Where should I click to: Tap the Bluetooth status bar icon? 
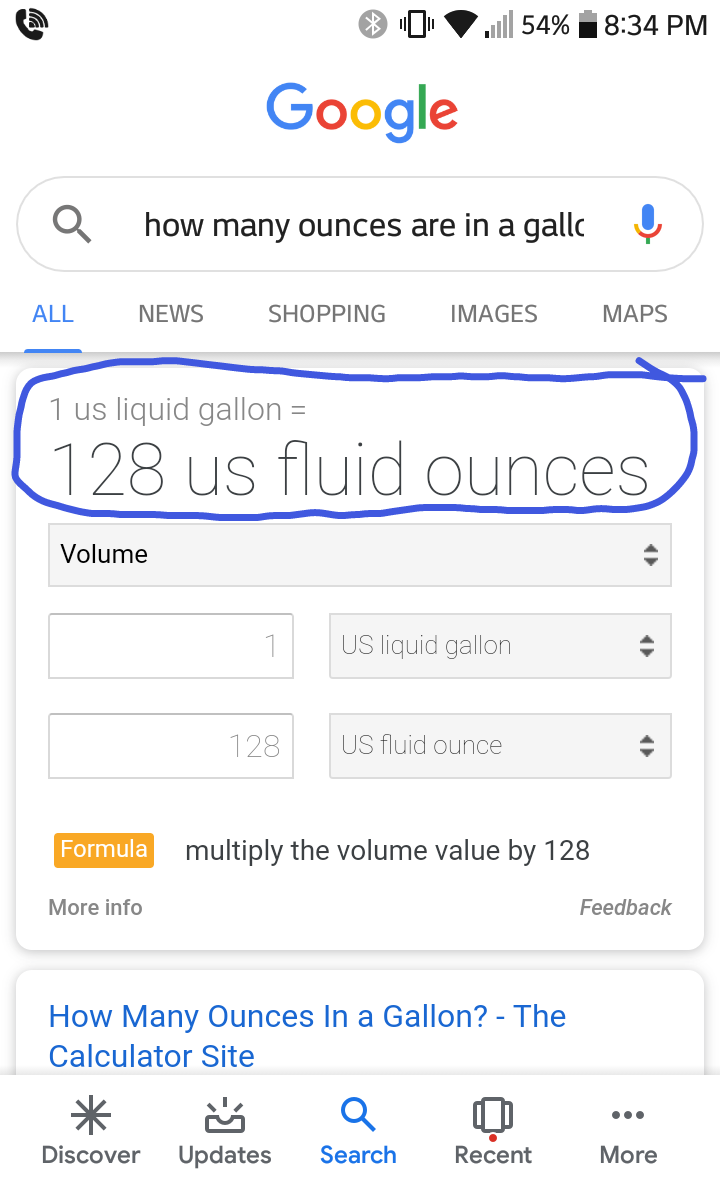[x=373, y=25]
